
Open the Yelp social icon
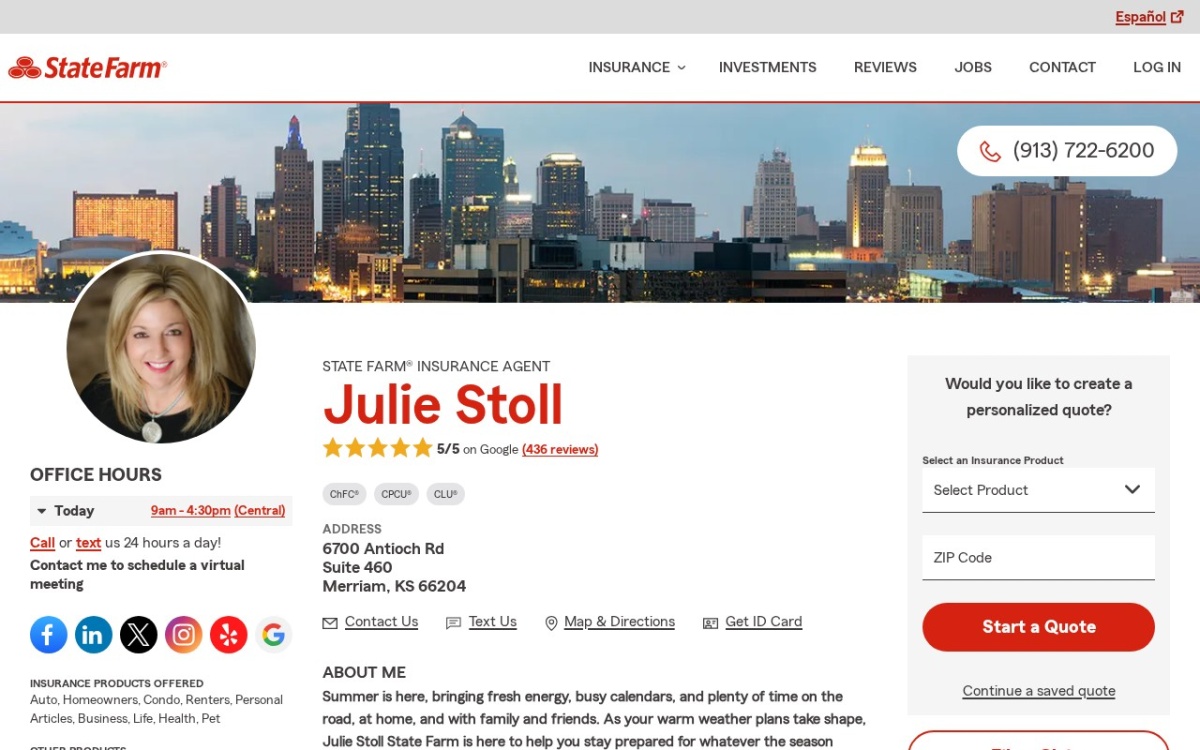coord(229,634)
